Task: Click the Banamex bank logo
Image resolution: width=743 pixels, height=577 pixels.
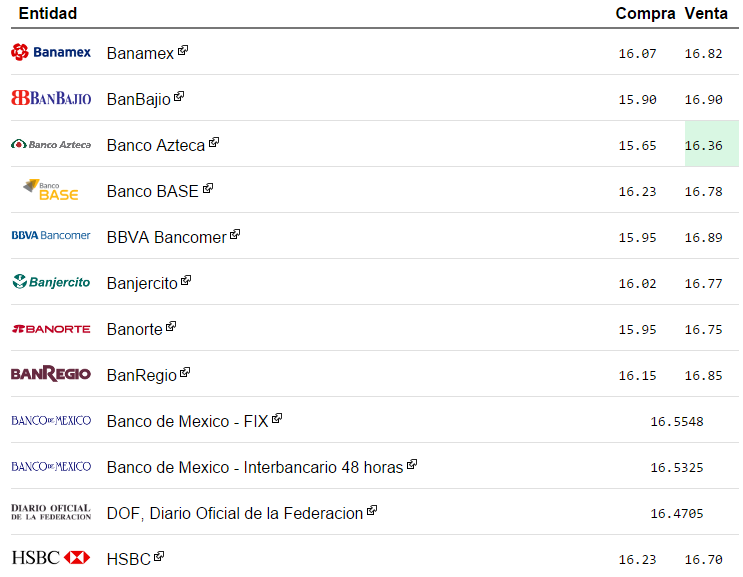Action: click(x=50, y=52)
